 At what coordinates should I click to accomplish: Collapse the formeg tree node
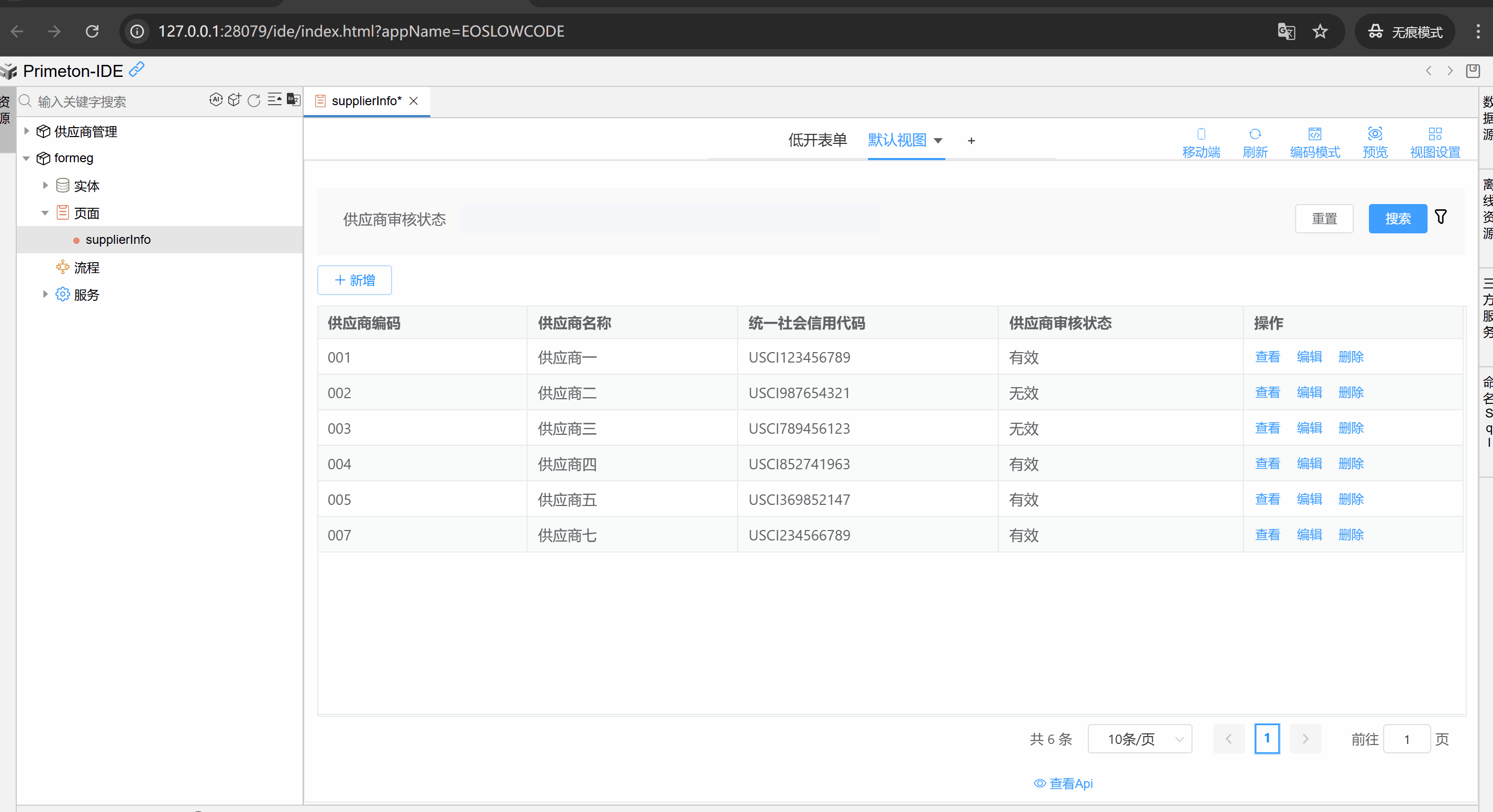[26, 158]
